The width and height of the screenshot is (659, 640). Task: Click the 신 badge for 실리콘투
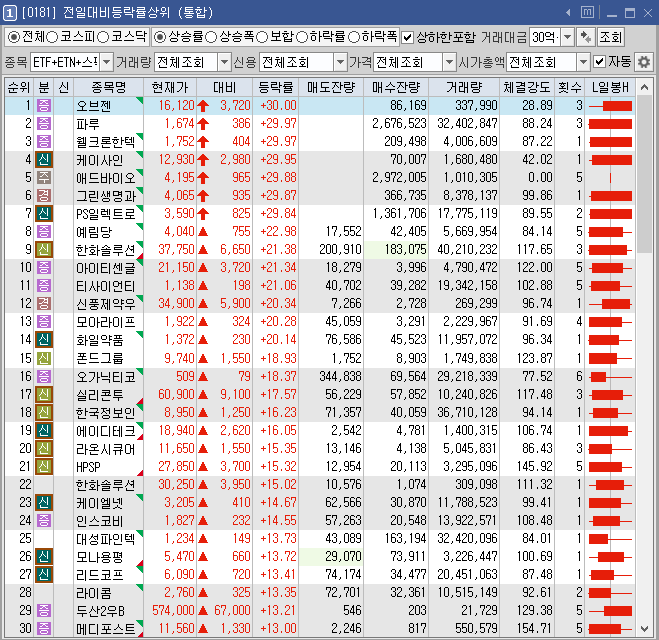(44, 394)
